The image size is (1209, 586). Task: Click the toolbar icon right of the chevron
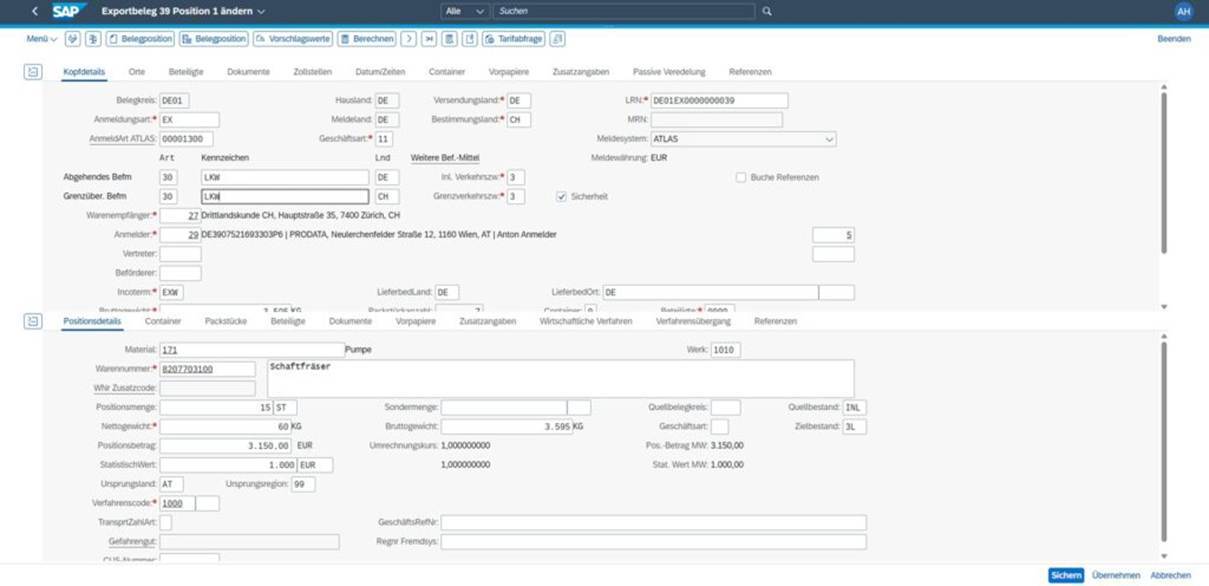click(429, 39)
